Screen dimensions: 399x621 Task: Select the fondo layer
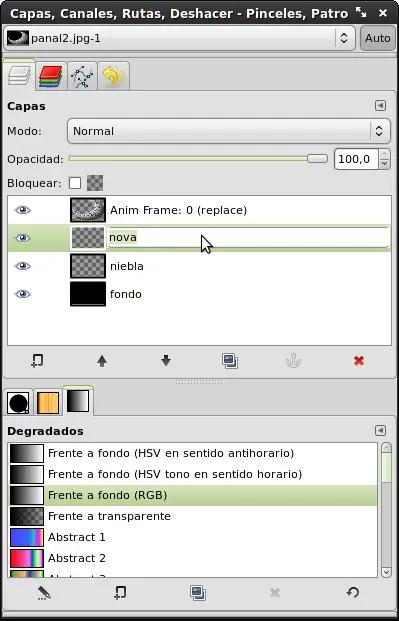coord(199,294)
